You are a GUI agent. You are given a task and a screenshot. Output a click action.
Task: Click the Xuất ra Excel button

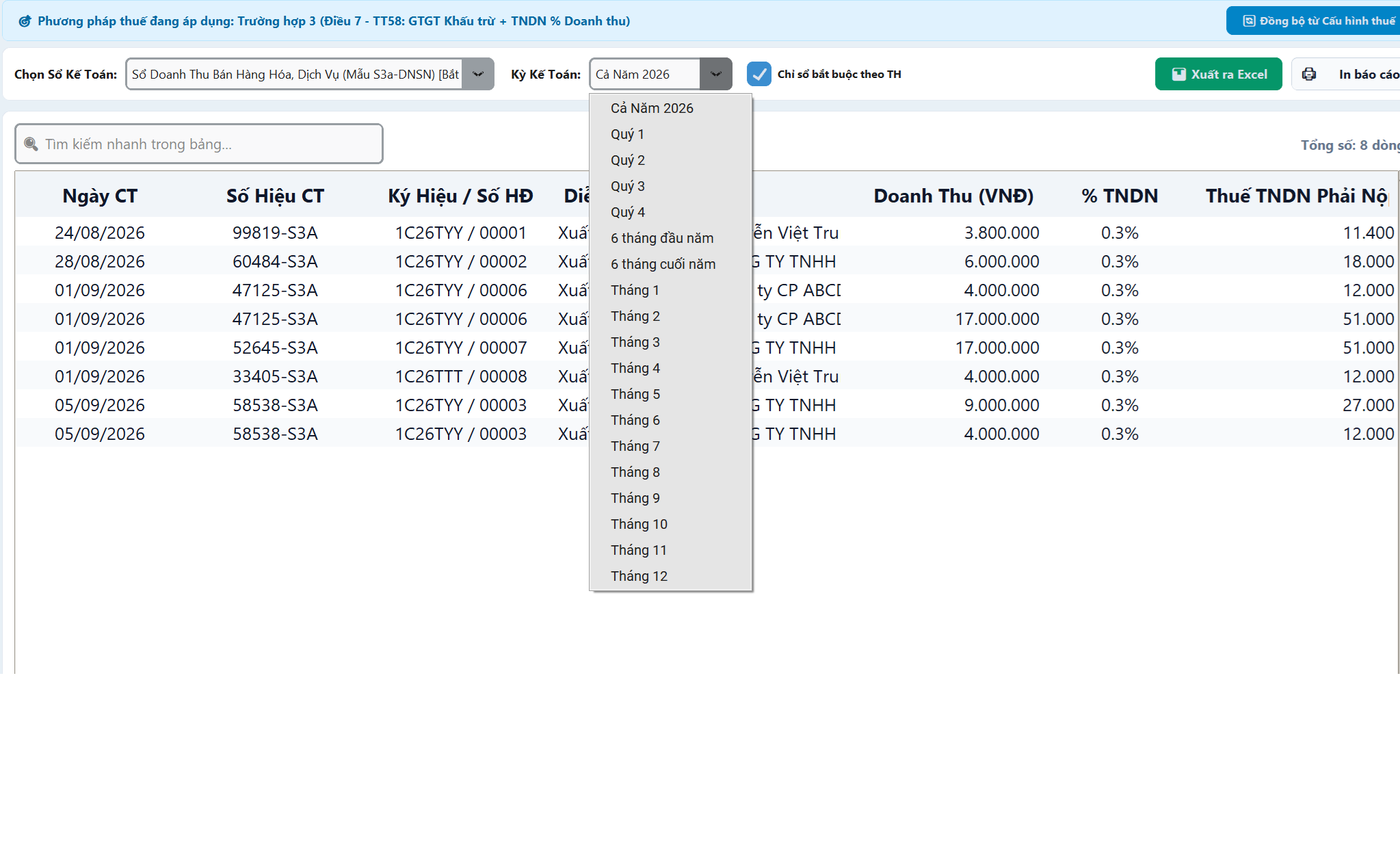coord(1218,74)
